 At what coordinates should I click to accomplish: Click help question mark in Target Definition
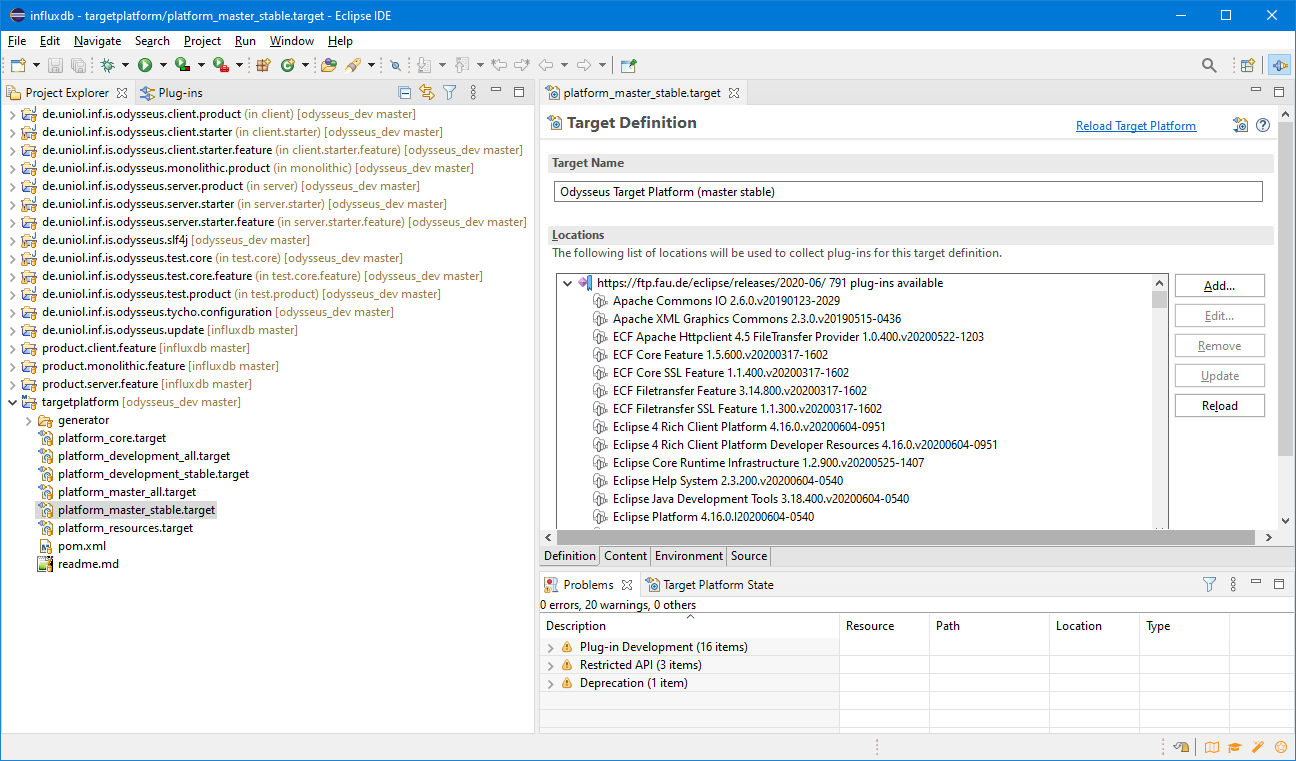point(1262,125)
